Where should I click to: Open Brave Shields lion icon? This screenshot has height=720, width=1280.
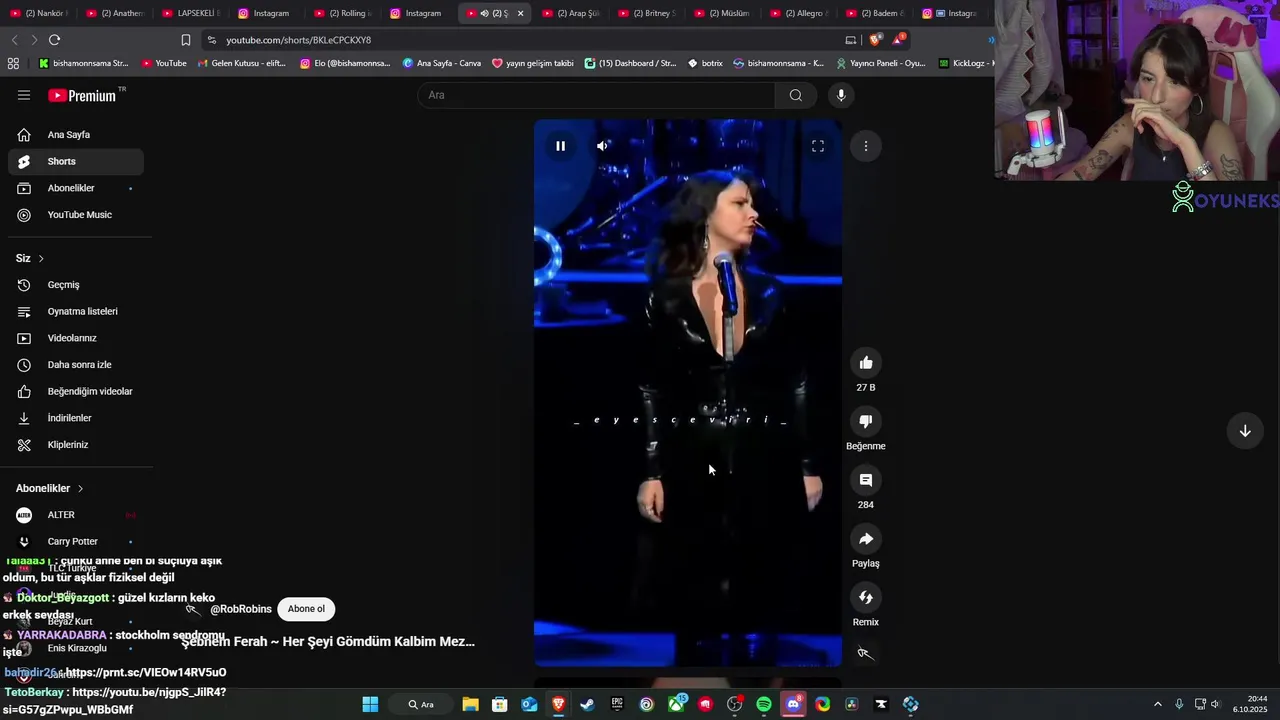click(x=876, y=40)
